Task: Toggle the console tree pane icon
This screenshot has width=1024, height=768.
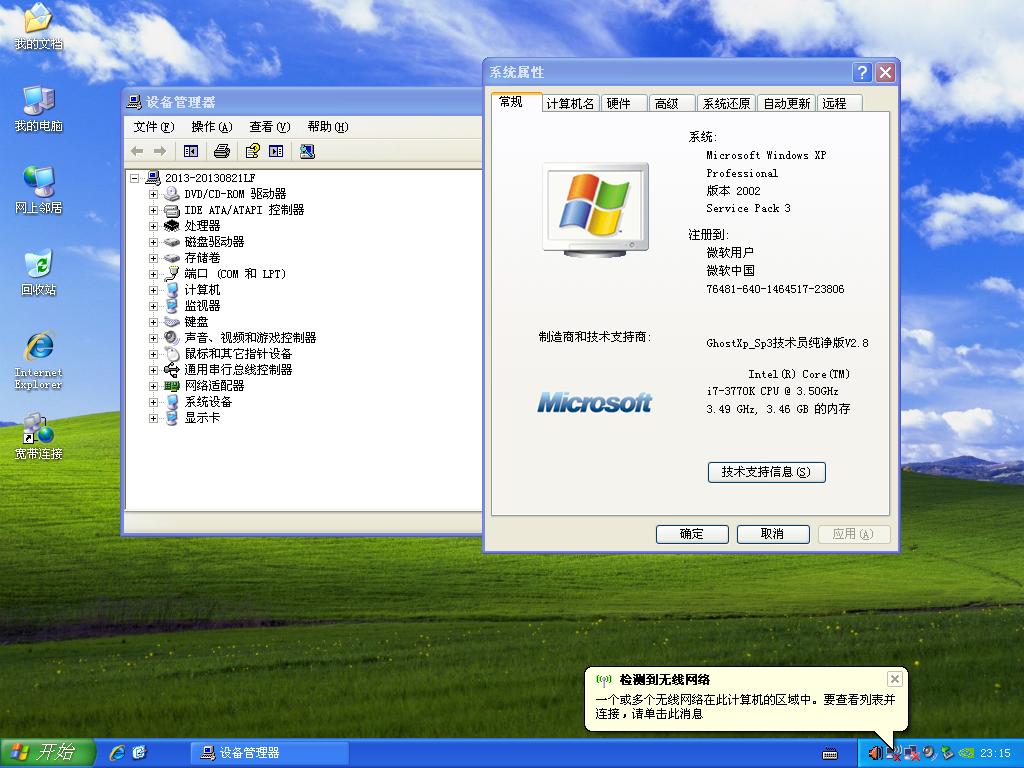Action: [x=191, y=152]
